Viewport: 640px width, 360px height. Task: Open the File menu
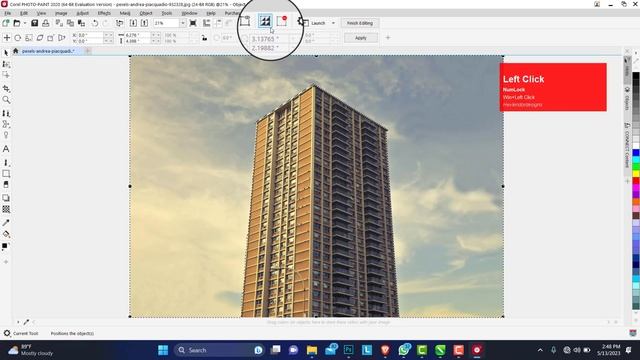pos(8,13)
